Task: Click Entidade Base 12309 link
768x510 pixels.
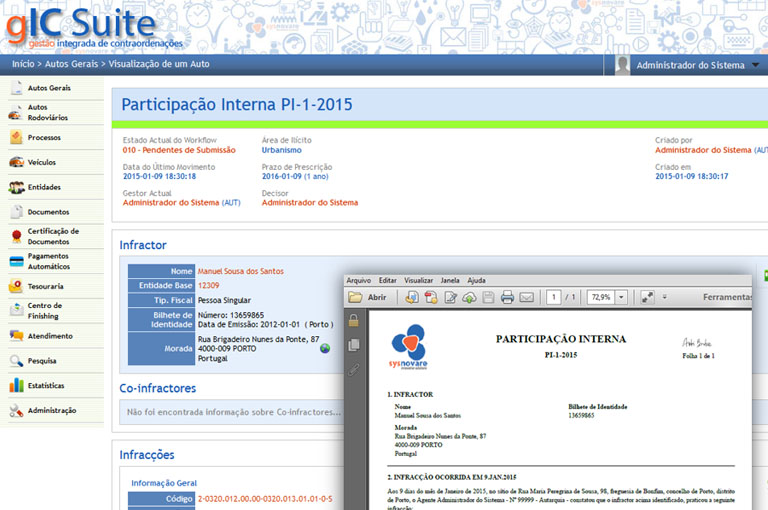Action: pos(209,285)
